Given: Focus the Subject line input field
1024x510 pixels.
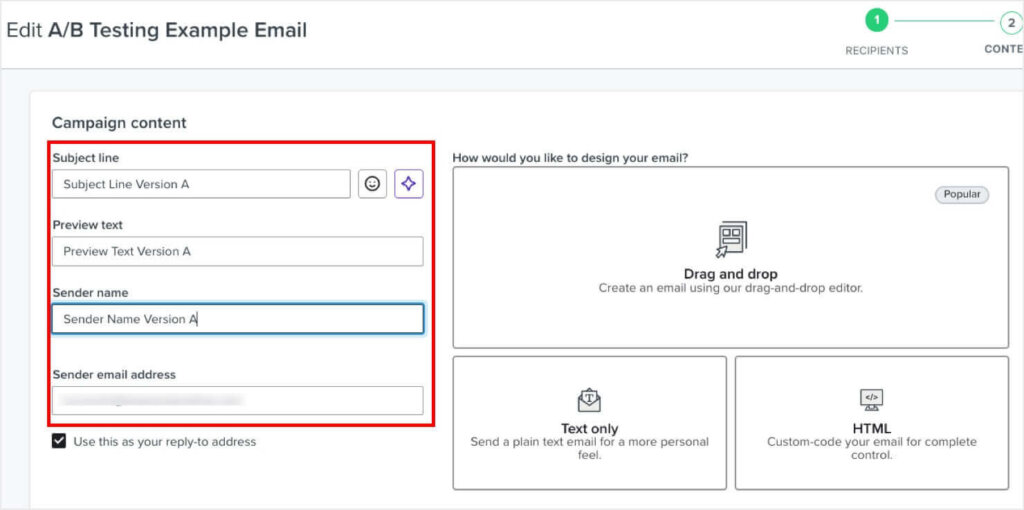Looking at the screenshot, I should click(x=200, y=184).
